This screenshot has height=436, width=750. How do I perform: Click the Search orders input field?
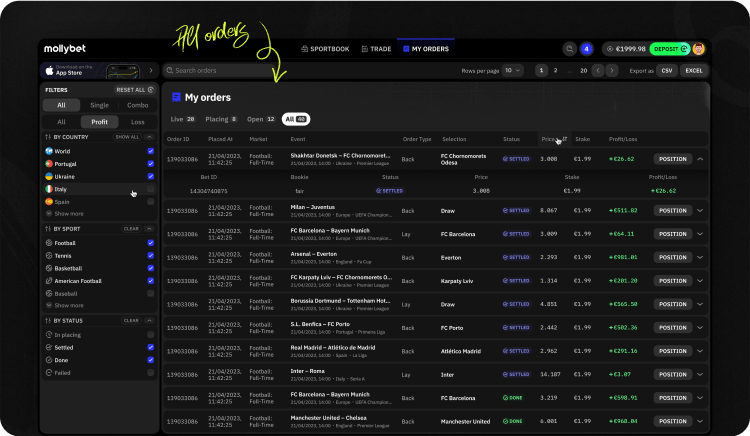click(220, 71)
